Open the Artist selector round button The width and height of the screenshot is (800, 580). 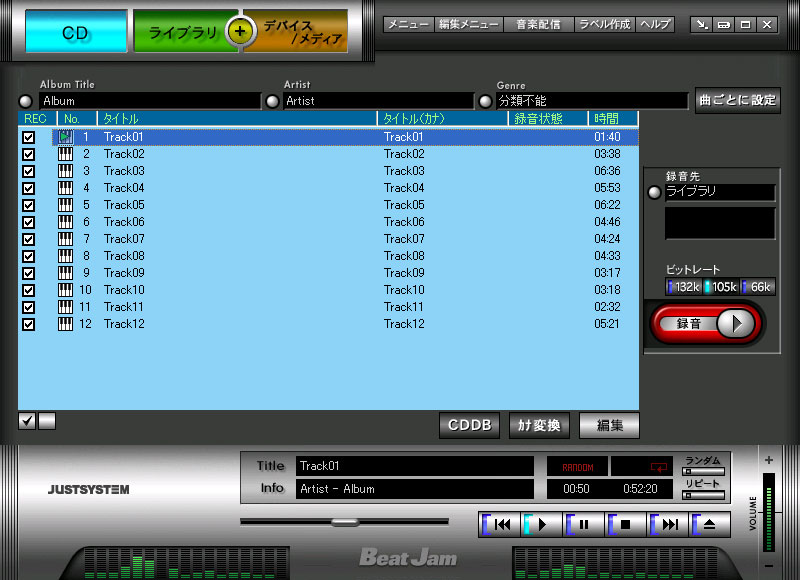(272, 101)
